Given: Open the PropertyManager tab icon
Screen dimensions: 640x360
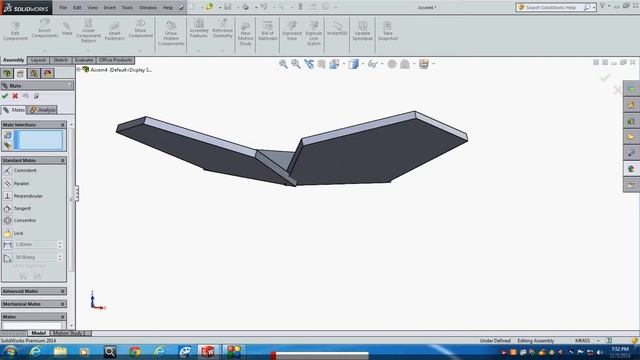Looking at the screenshot, I should point(20,73).
